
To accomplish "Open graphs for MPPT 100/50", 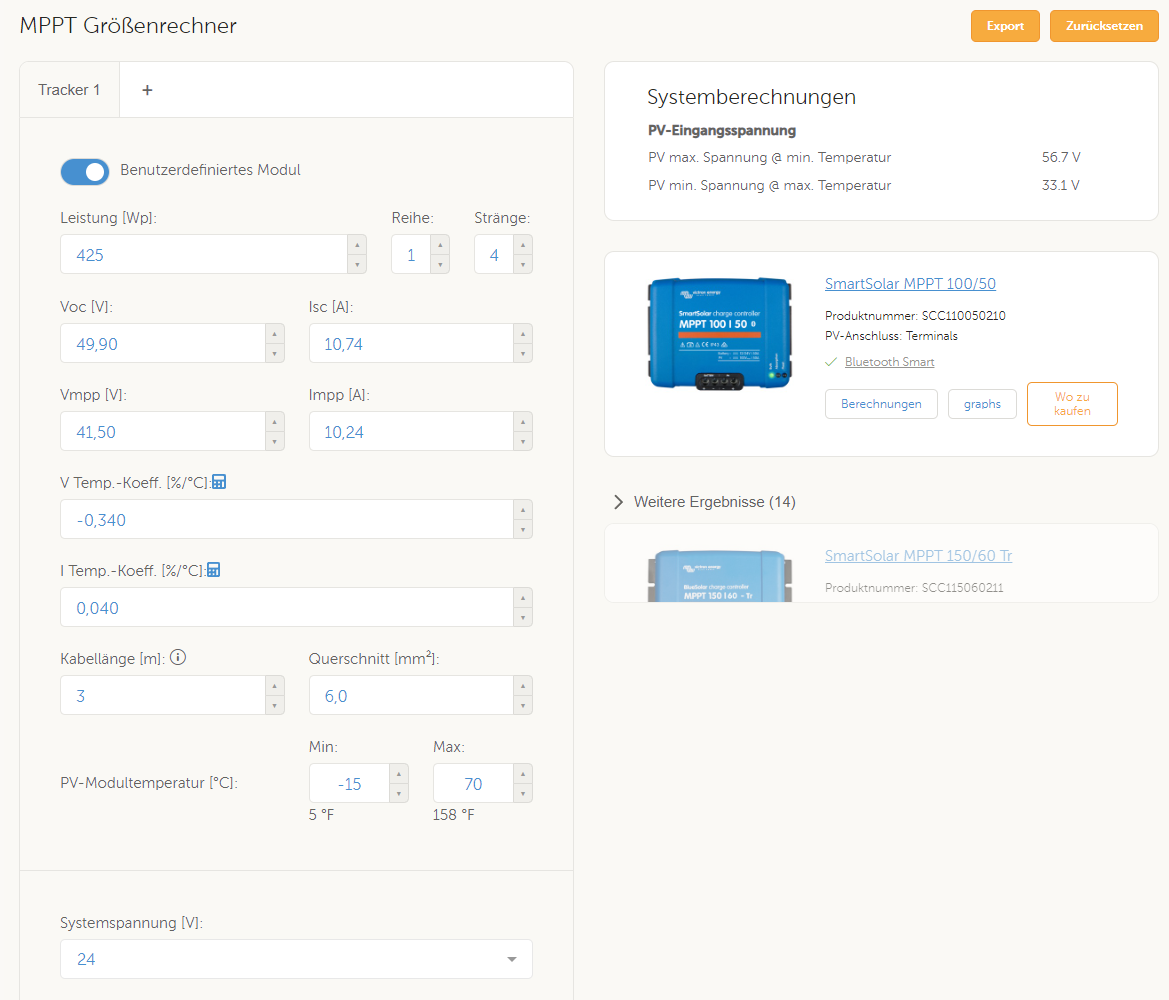I will (x=982, y=403).
